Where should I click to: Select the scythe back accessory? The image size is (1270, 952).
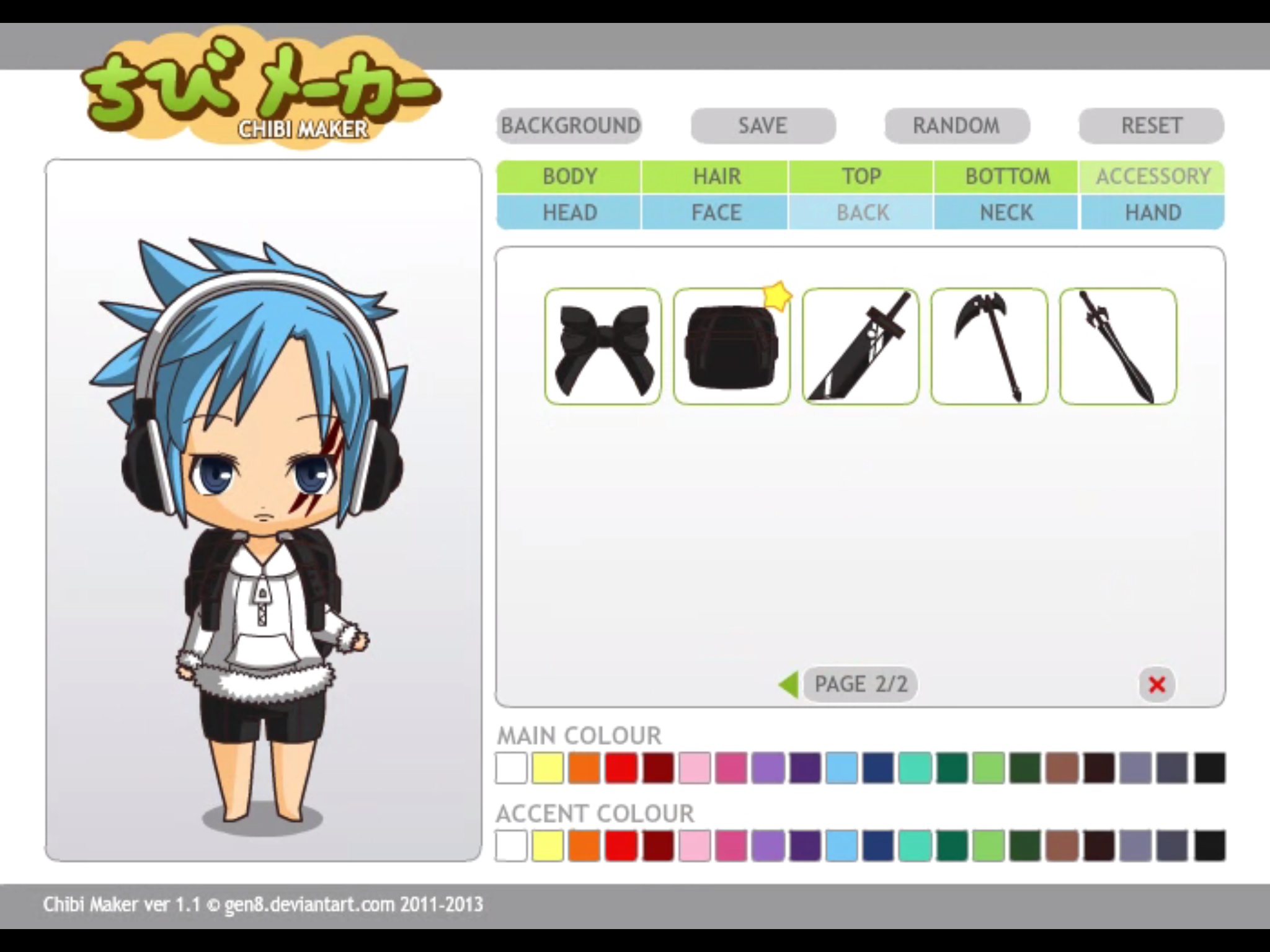[x=989, y=346]
